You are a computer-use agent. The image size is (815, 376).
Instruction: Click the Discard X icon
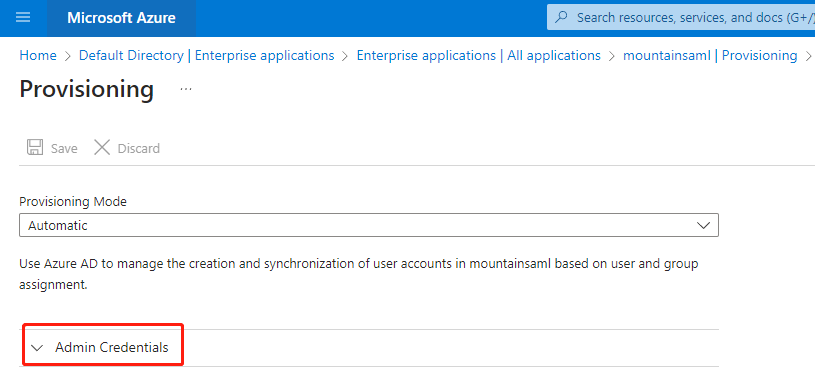pyautogui.click(x=102, y=148)
